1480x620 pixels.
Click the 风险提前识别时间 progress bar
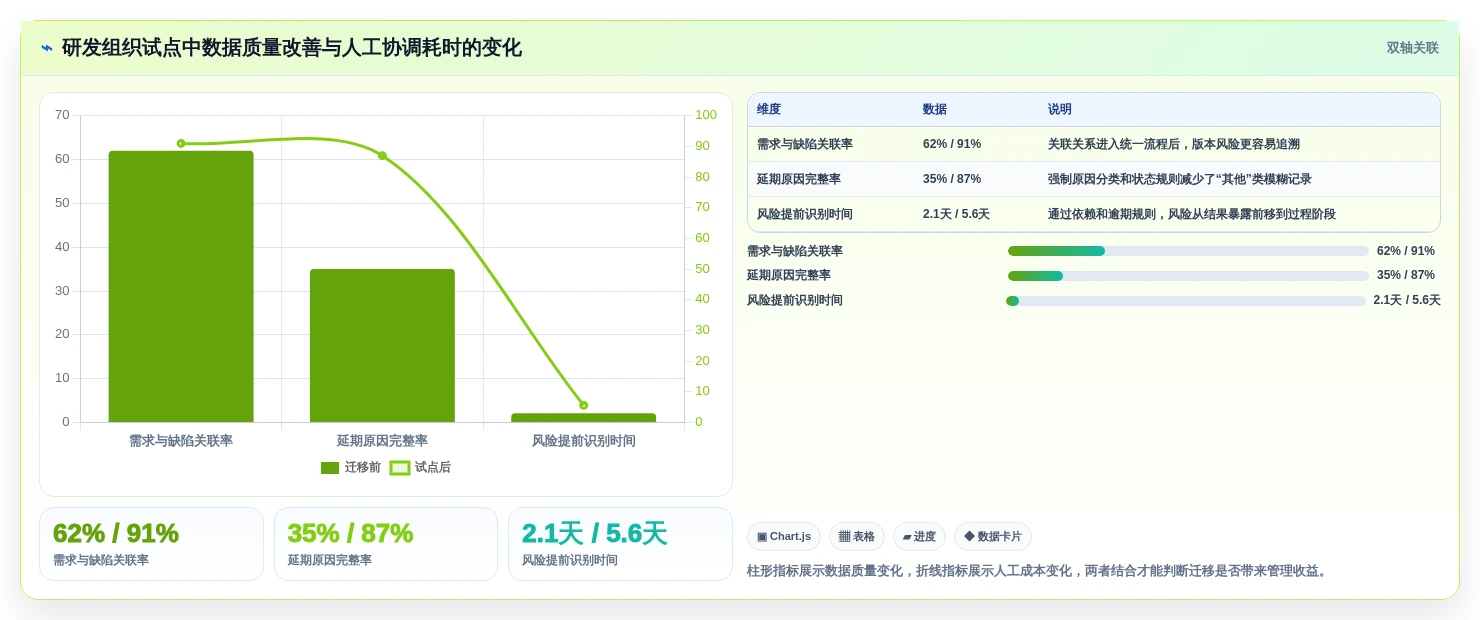point(1186,301)
